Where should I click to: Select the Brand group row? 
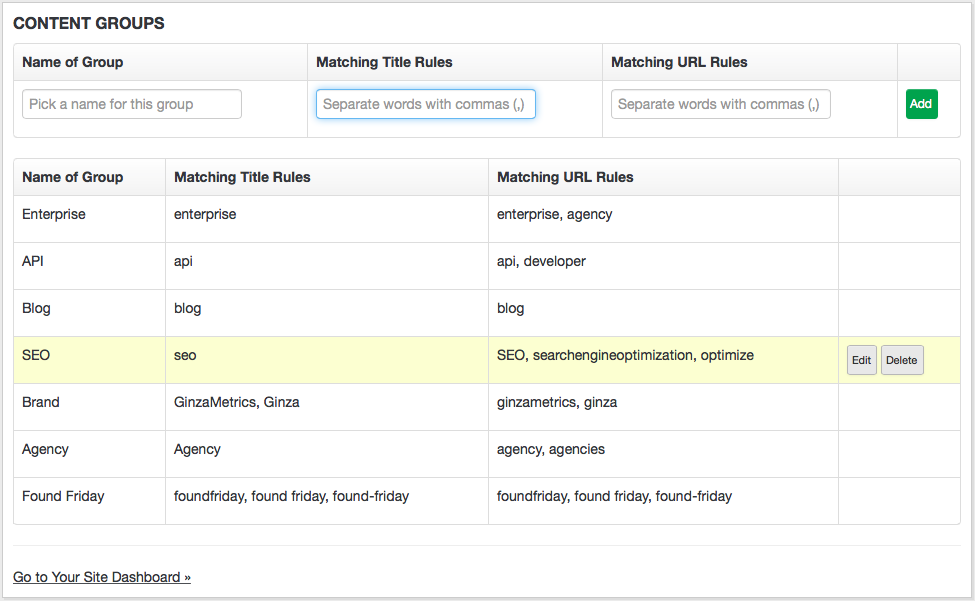click(x=41, y=402)
